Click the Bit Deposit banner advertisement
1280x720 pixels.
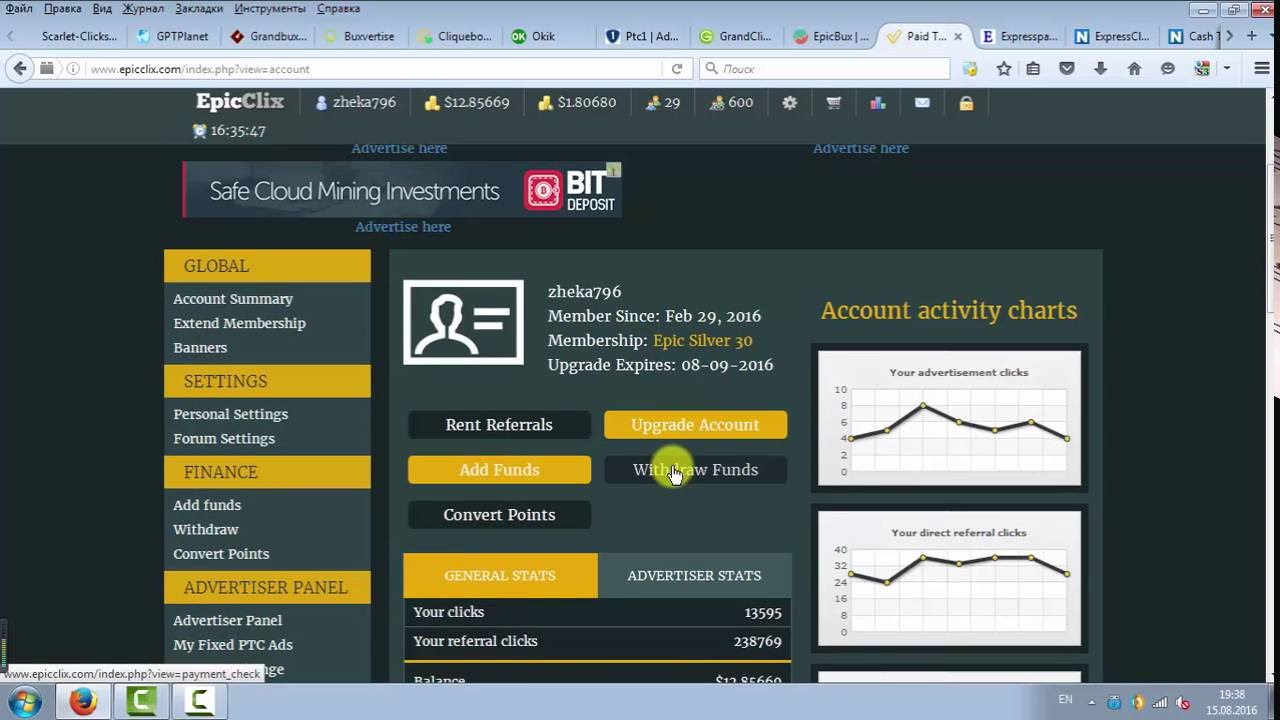point(402,190)
